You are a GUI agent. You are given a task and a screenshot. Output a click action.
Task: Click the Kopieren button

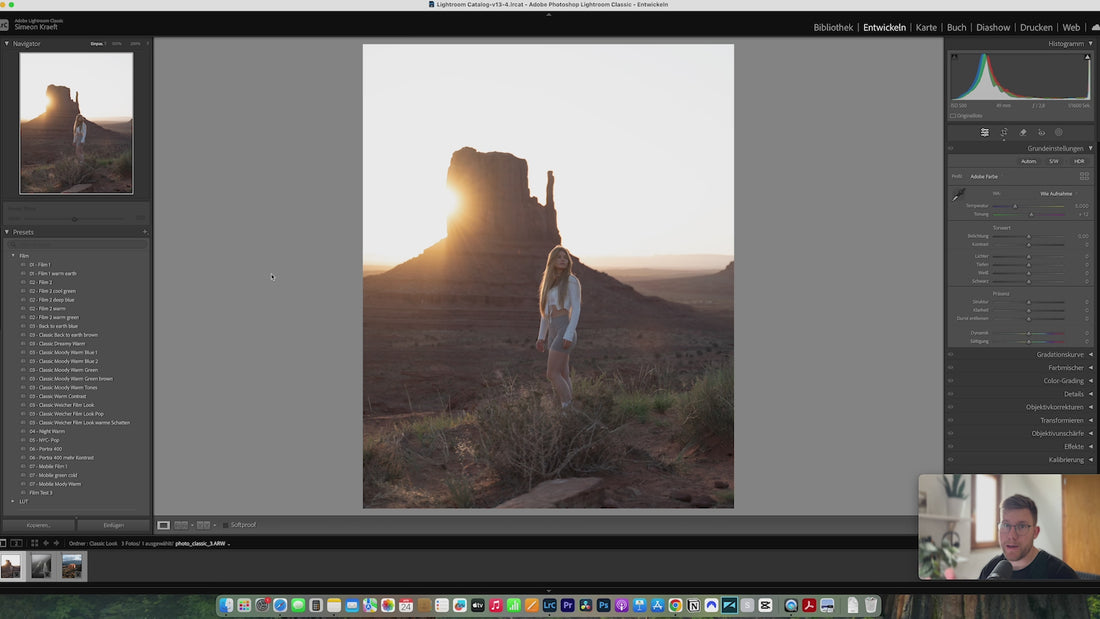39,525
